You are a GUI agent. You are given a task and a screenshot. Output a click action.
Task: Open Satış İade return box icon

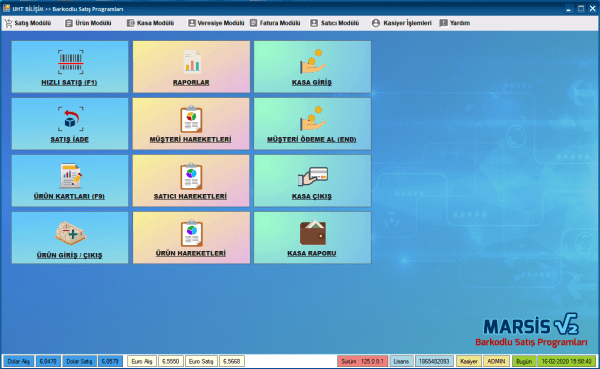70,119
